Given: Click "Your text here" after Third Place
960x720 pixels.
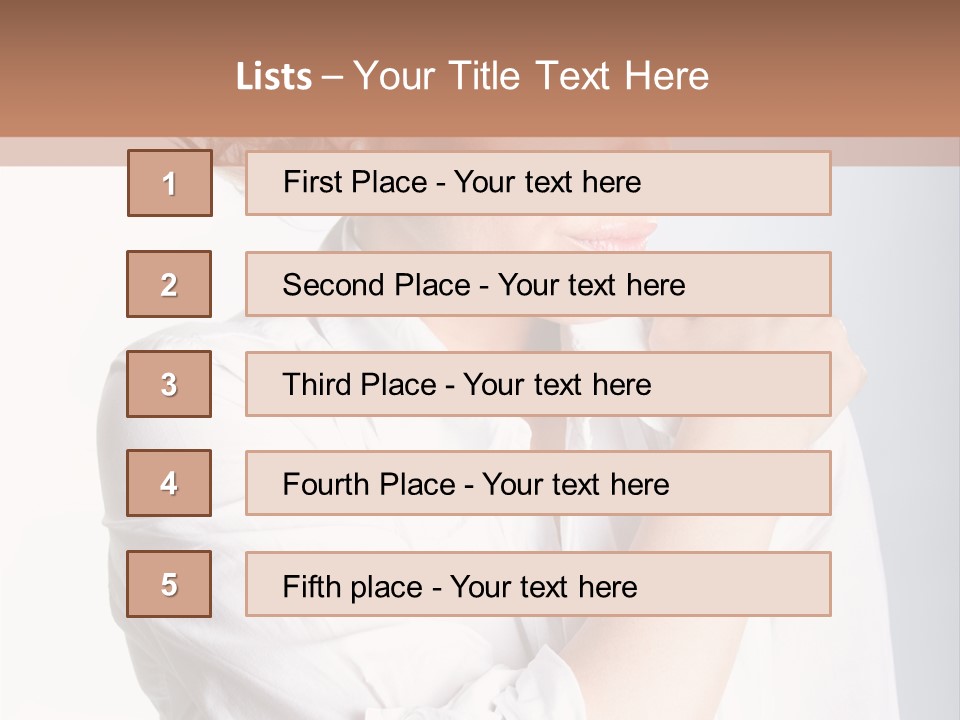Looking at the screenshot, I should tap(557, 385).
